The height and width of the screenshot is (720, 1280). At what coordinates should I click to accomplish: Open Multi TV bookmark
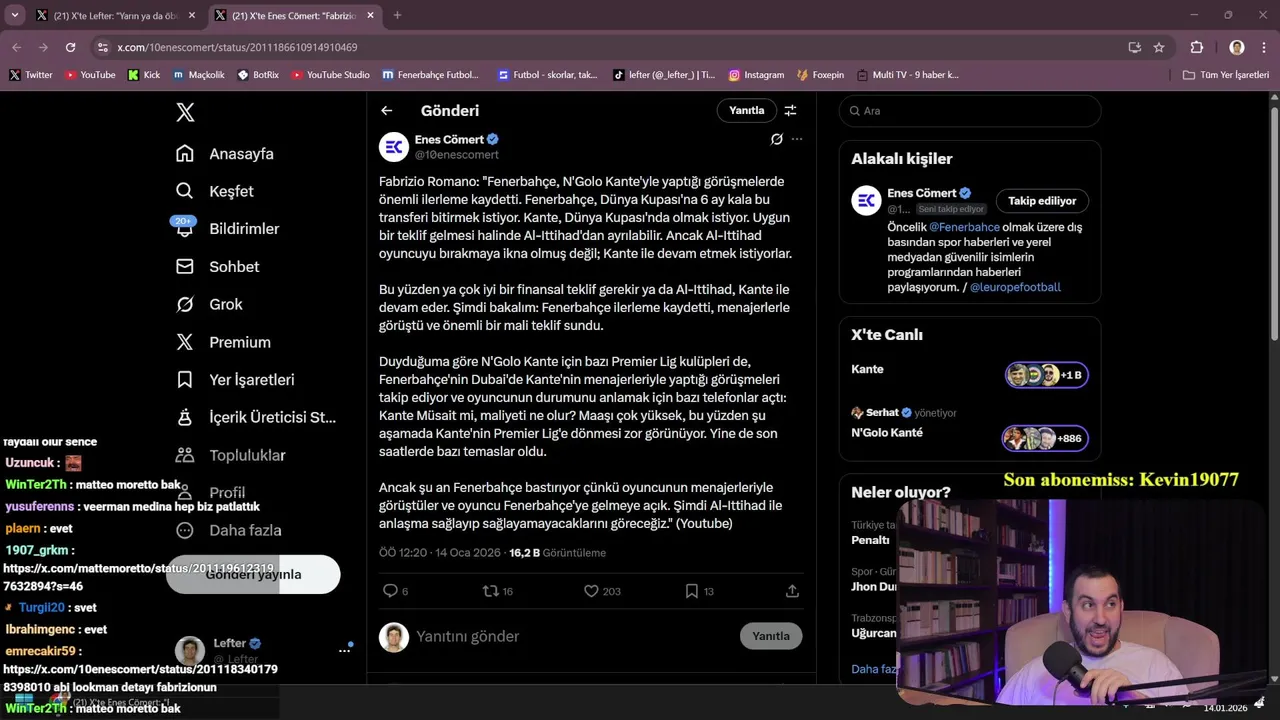907,75
